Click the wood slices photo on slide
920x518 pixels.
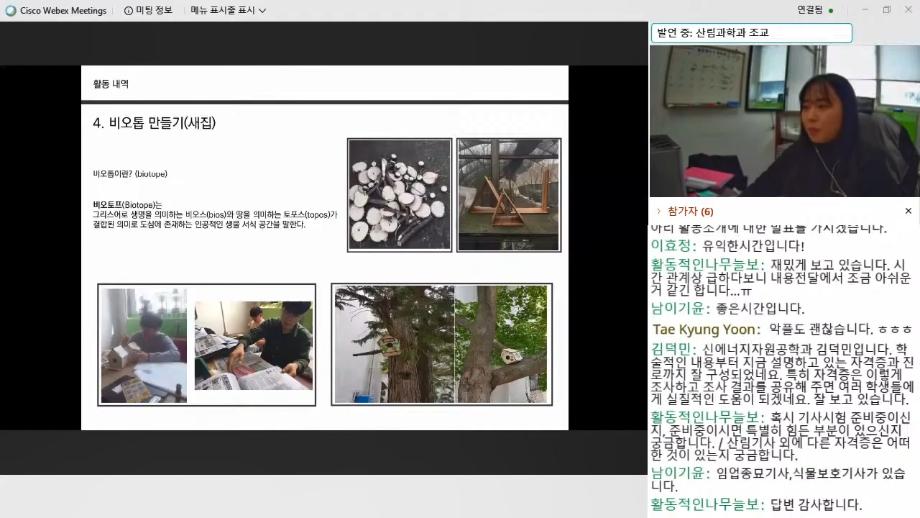pyautogui.click(x=400, y=195)
